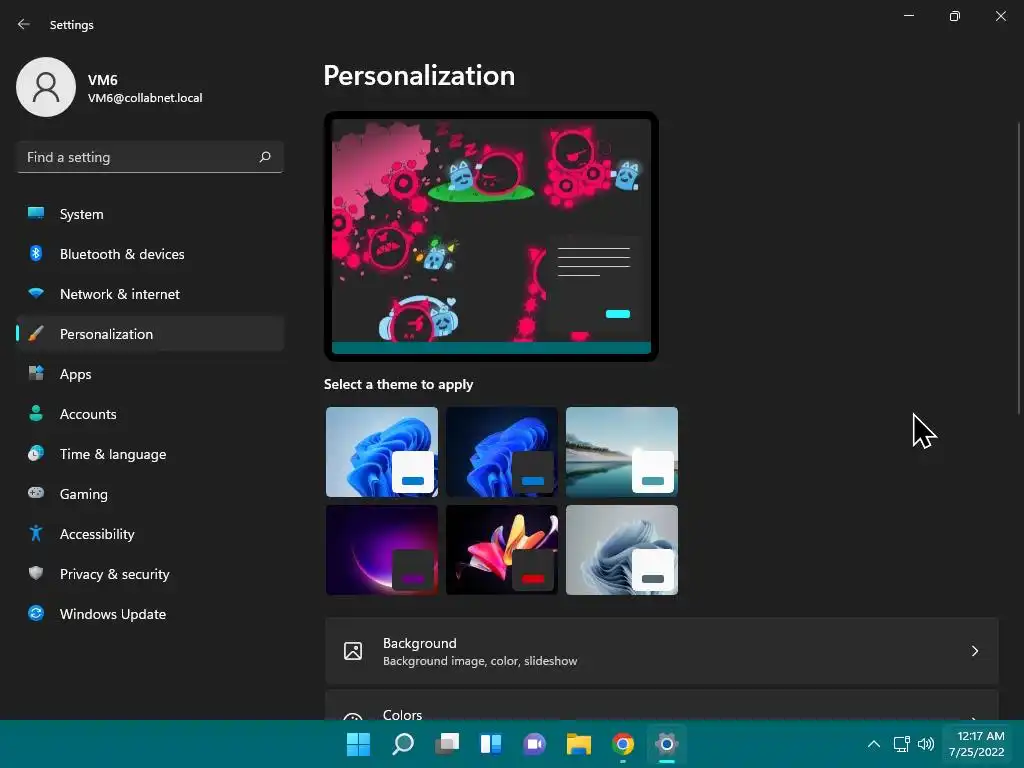This screenshot has height=768, width=1024.
Task: Open Accounts settings
Action: click(150, 414)
